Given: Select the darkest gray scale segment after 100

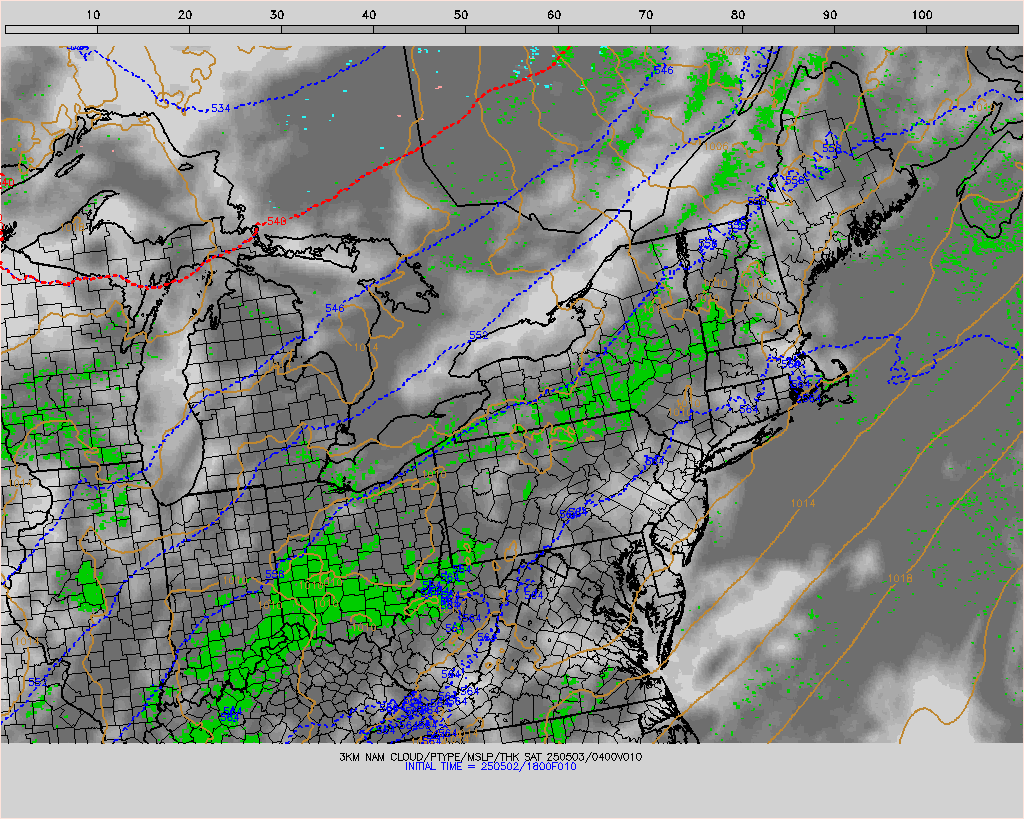Looking at the screenshot, I should pos(972,29).
